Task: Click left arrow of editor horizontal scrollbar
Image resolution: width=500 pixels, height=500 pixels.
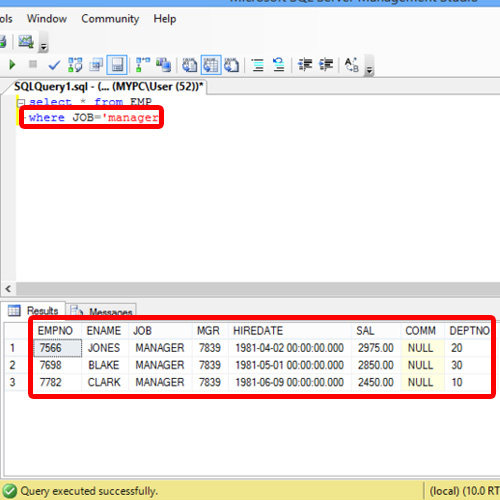Action: point(8,289)
